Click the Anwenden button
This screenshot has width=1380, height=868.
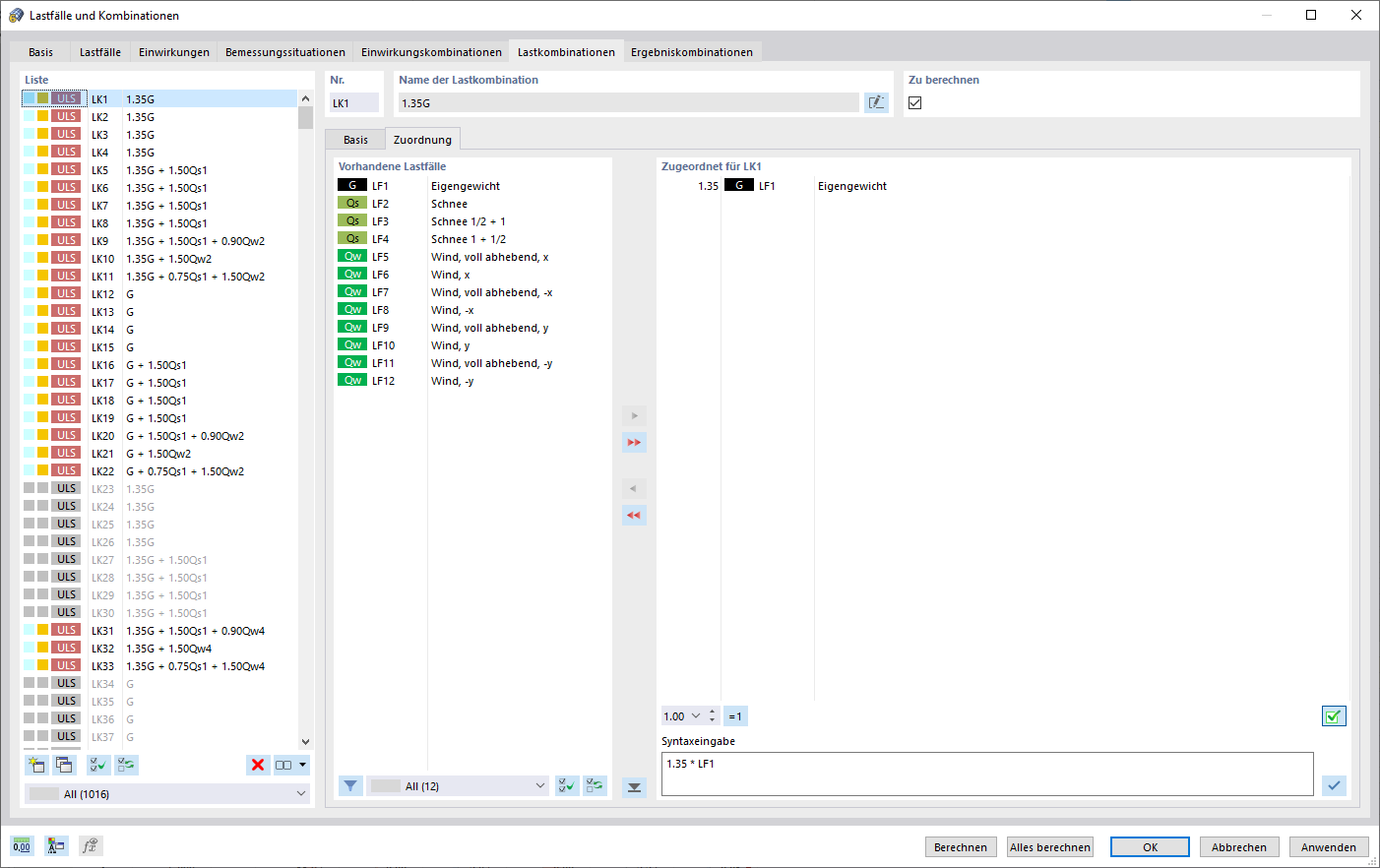(1329, 847)
